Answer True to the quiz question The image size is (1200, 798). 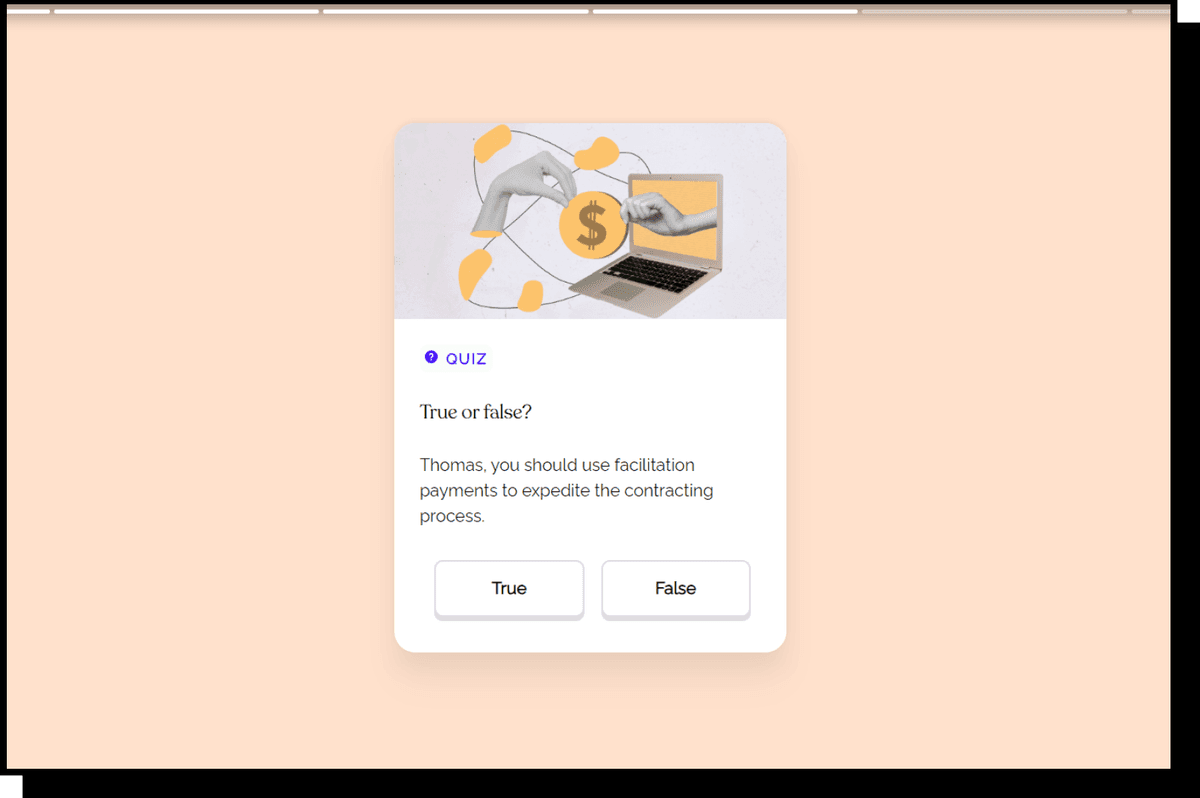509,588
